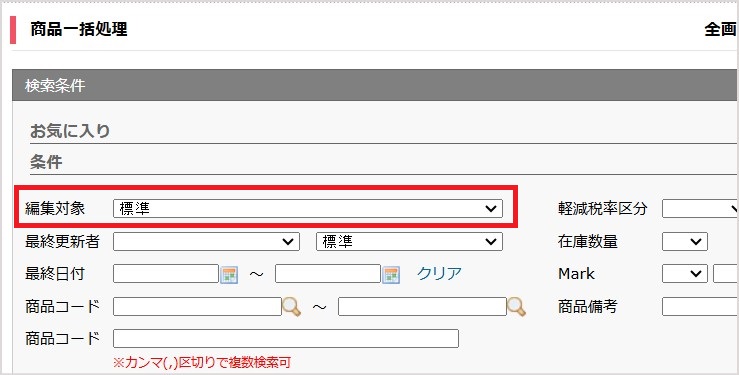
Task: Focus the comma-separated 商品コード field
Action: point(286,339)
